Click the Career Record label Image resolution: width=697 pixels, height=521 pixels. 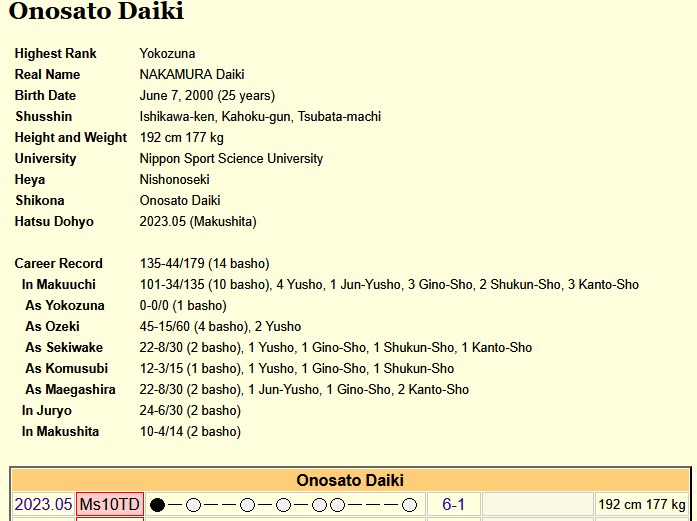59,263
